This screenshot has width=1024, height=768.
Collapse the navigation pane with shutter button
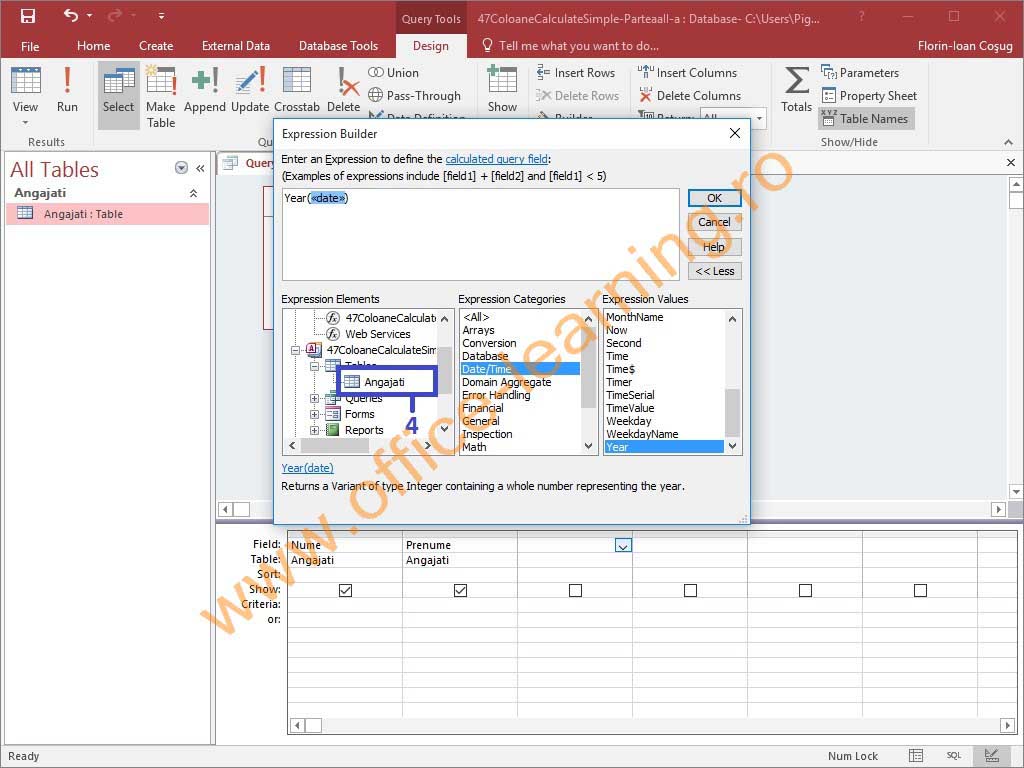(x=200, y=168)
